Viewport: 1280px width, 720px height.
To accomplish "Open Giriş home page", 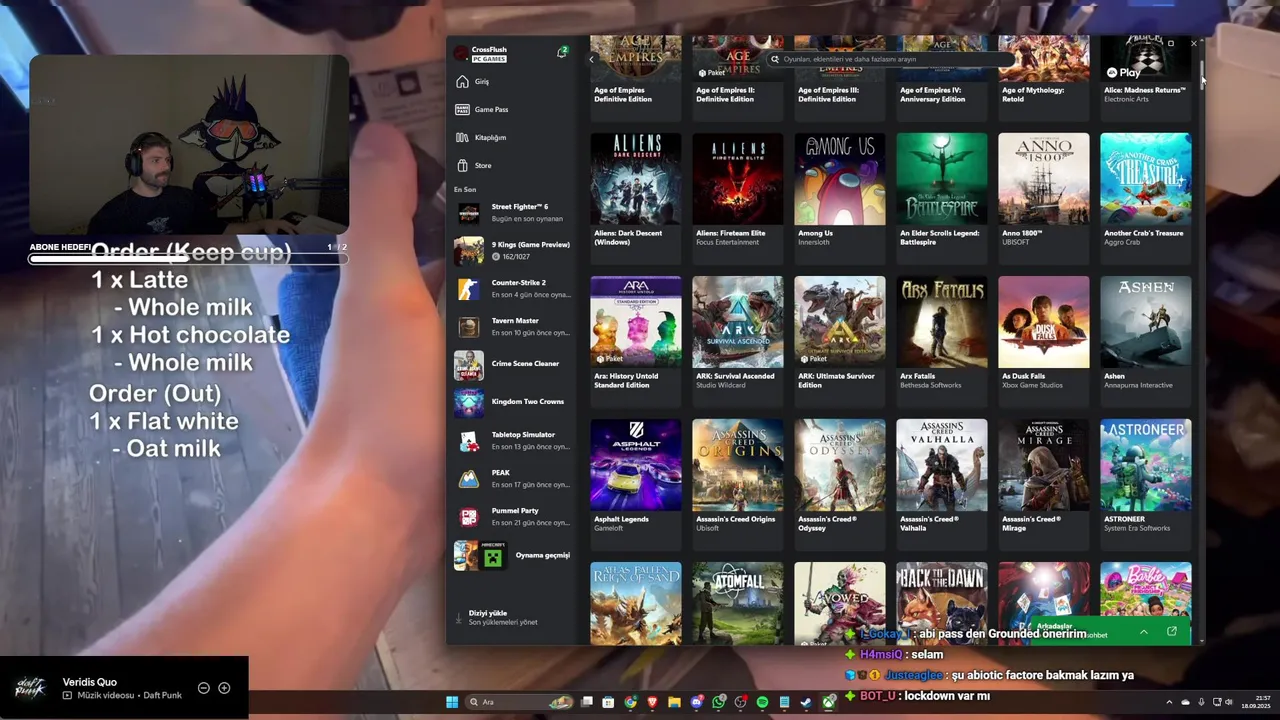I will [513, 81].
